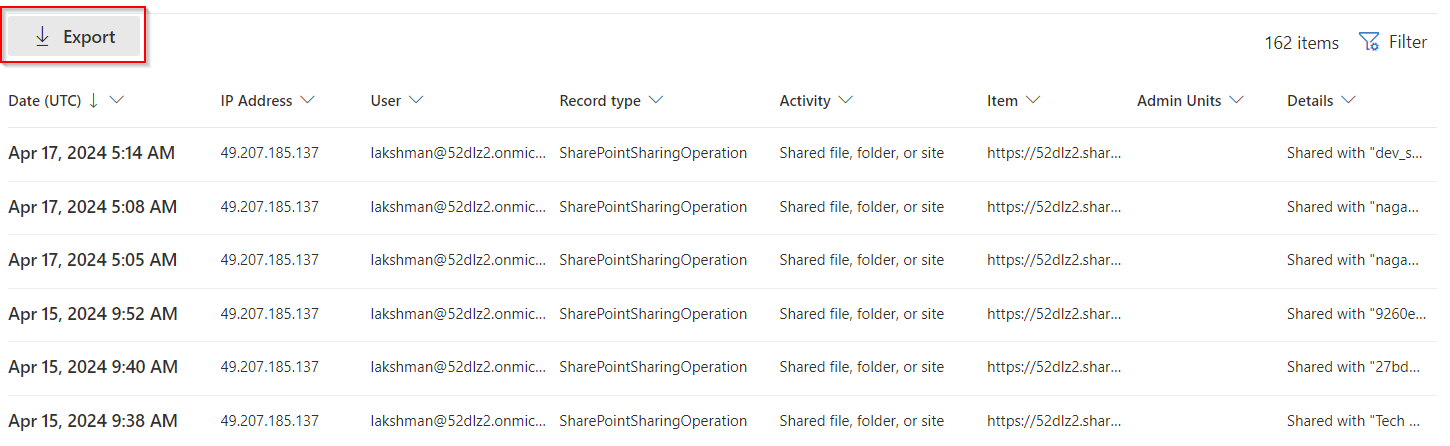Click Details 'Shared with "27bd...' cell

point(1353,367)
